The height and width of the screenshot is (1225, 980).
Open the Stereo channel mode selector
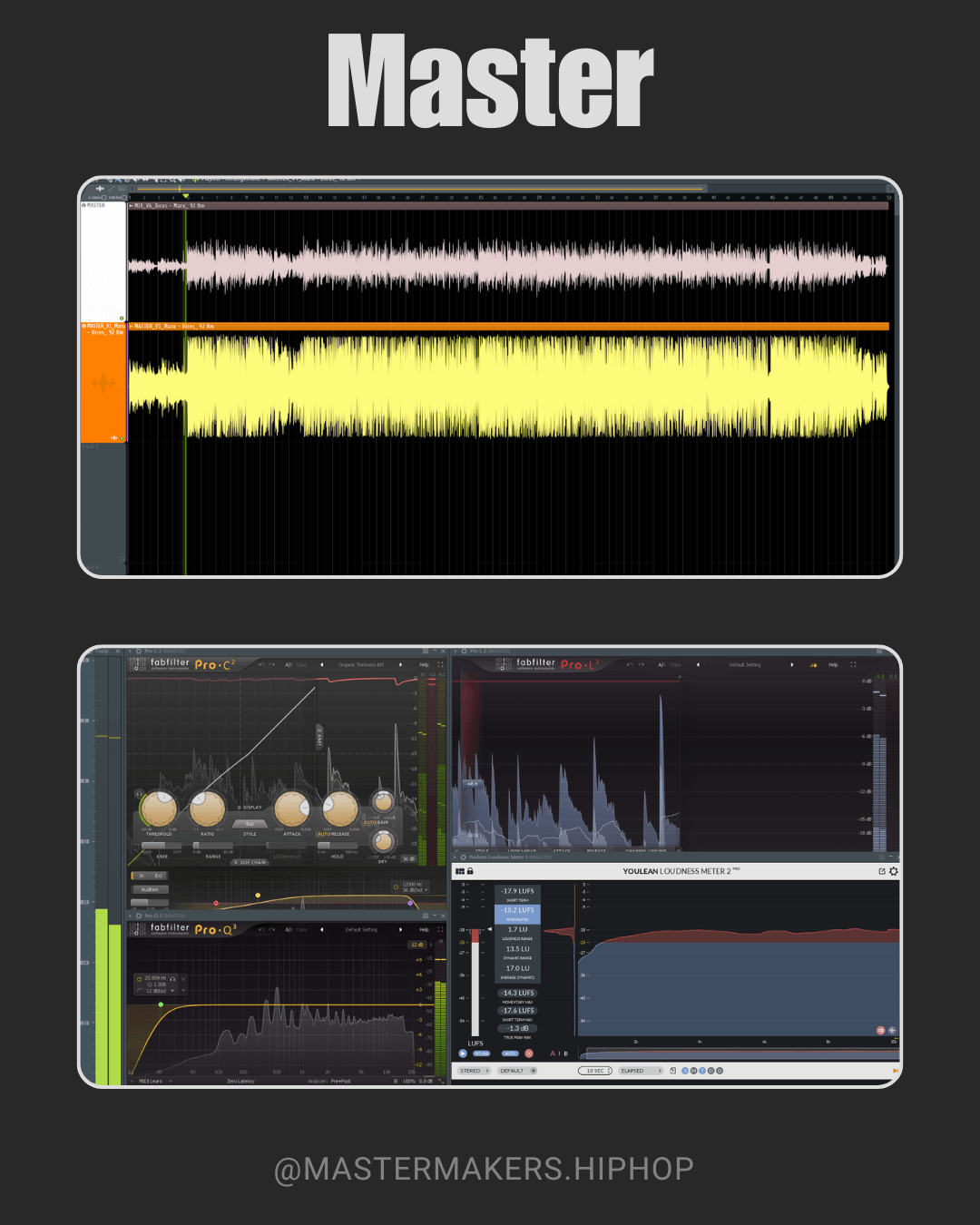coord(474,1071)
